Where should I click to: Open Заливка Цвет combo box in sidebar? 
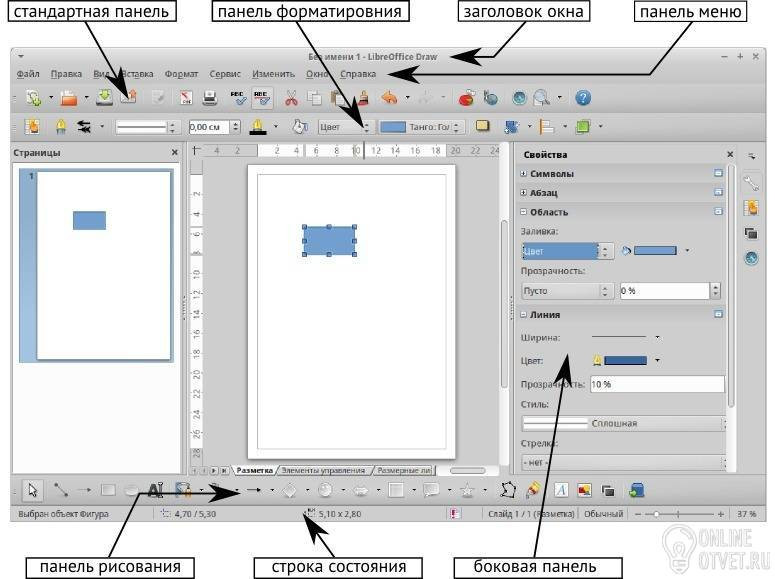(567, 251)
